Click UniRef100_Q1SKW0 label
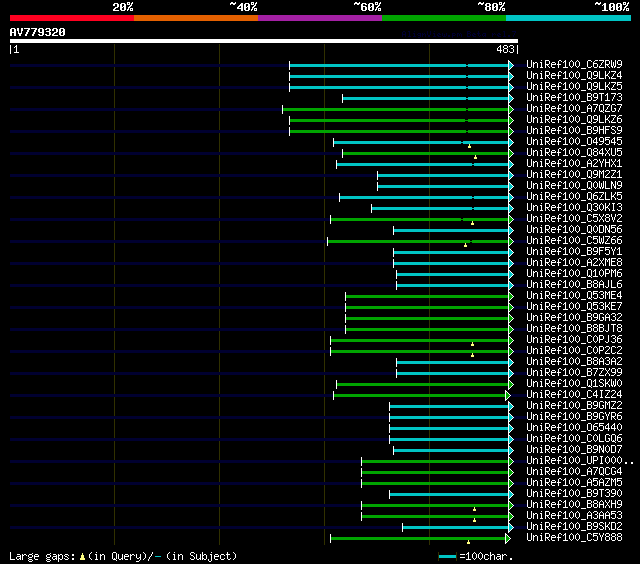Image resolution: width=640 pixels, height=564 pixels. coord(574,384)
